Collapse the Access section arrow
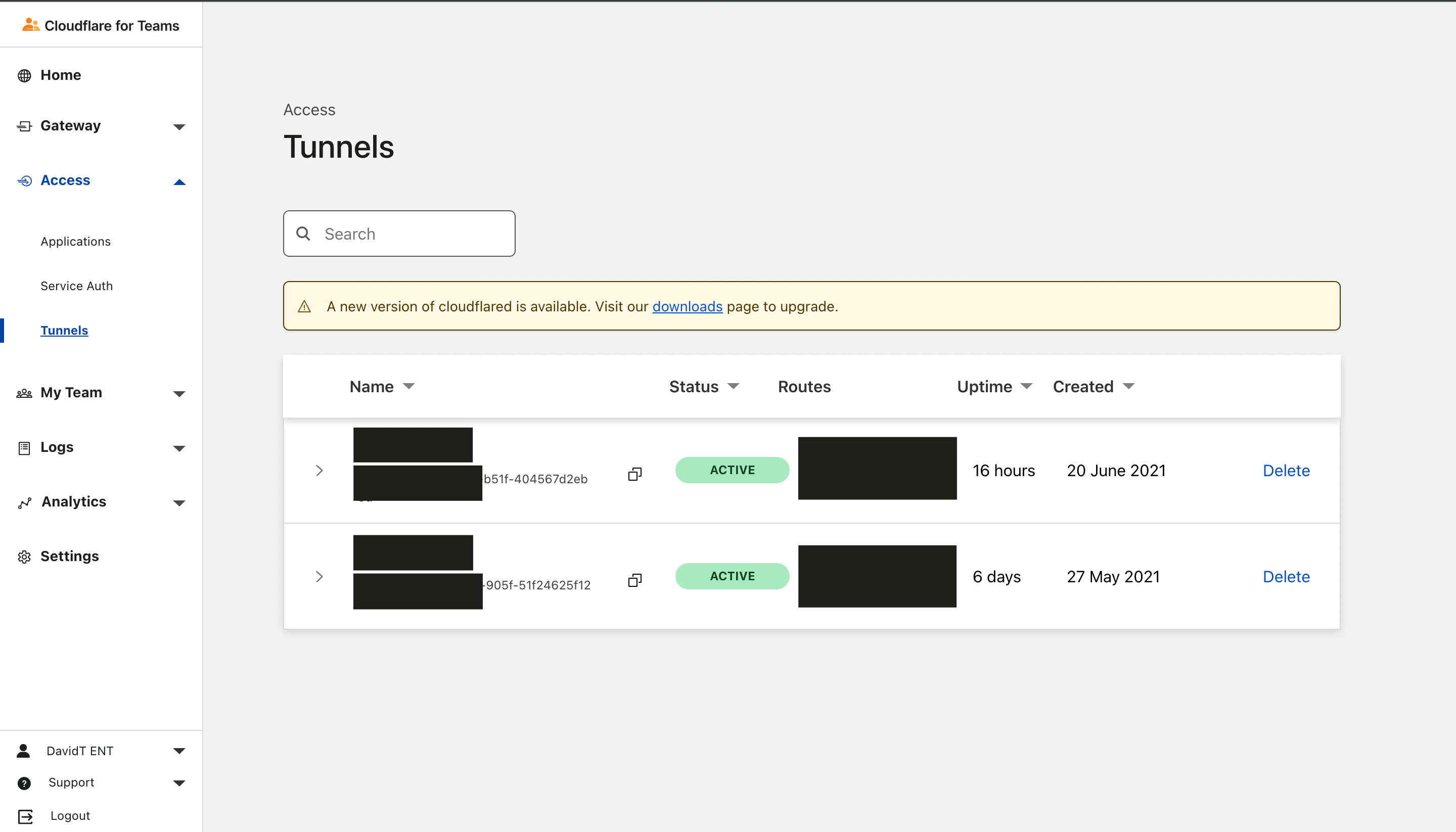Screen dimensions: 1456x832 (179, 181)
